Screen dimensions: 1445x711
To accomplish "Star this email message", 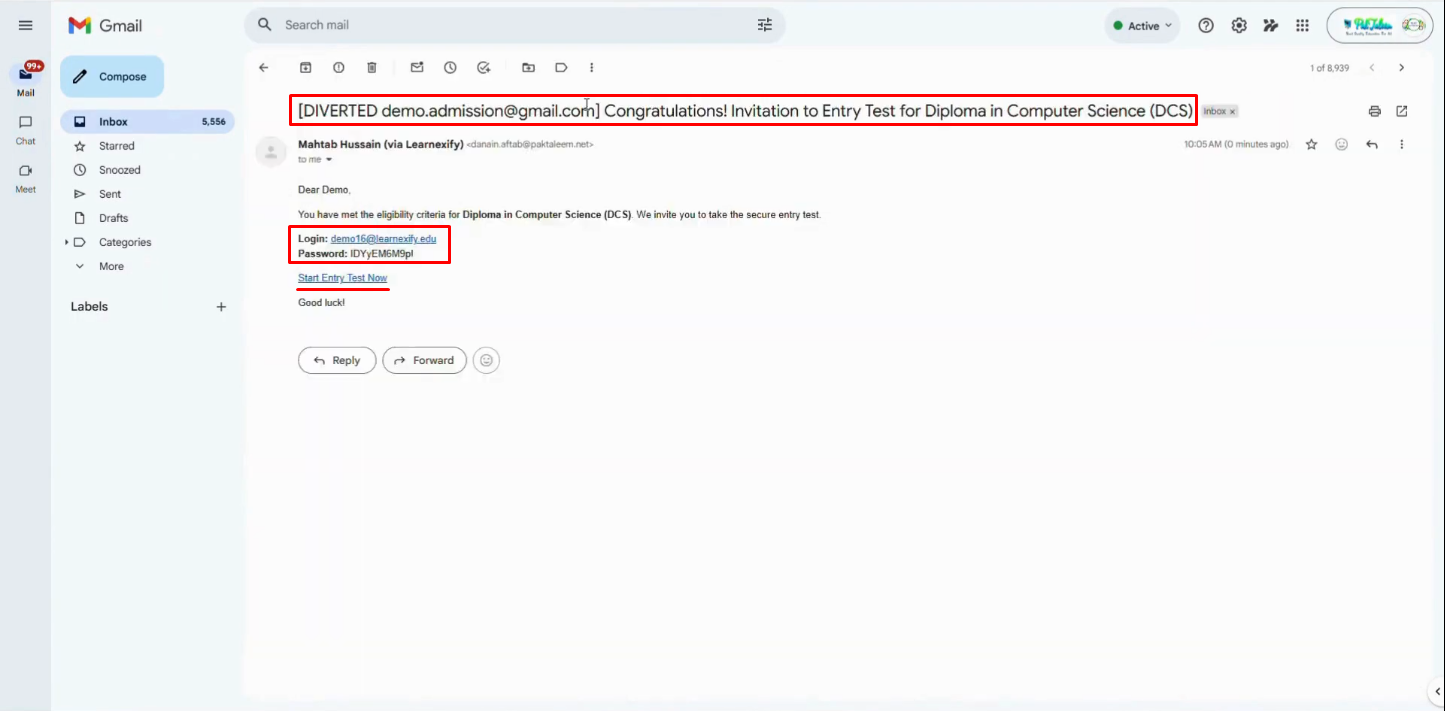I will point(1312,144).
